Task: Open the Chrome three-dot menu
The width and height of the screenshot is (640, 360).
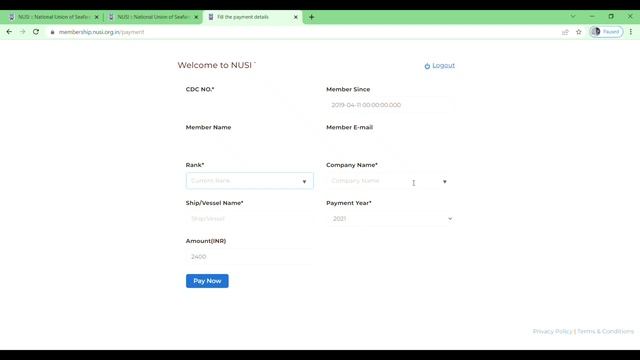Action: [x=631, y=32]
